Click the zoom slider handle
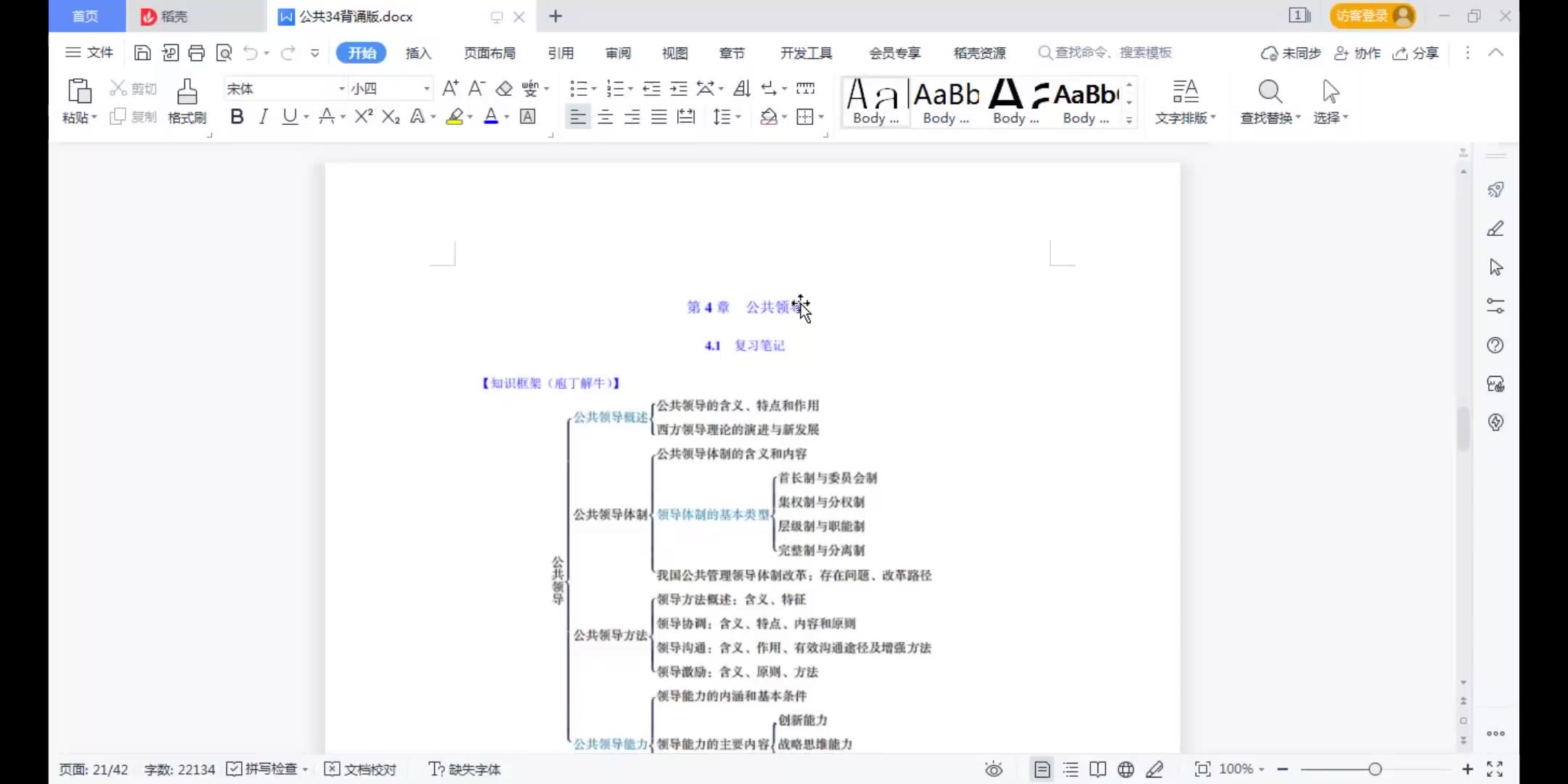 1375,769
